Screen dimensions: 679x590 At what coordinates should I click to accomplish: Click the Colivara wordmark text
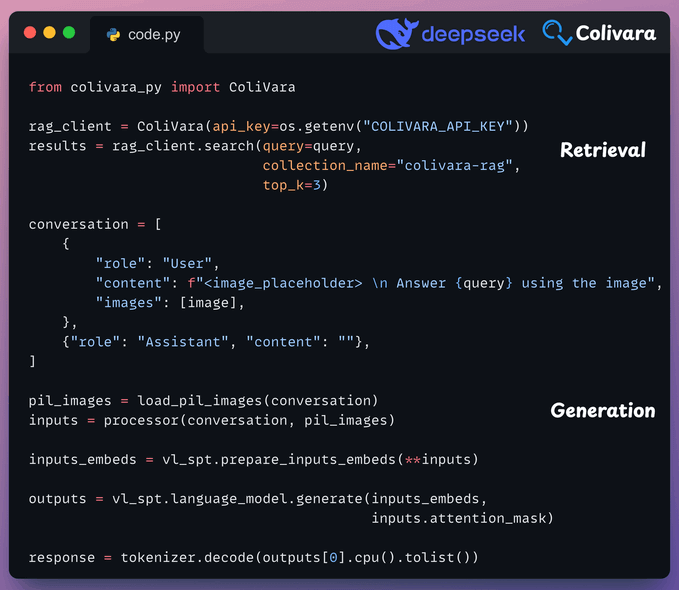(615, 33)
